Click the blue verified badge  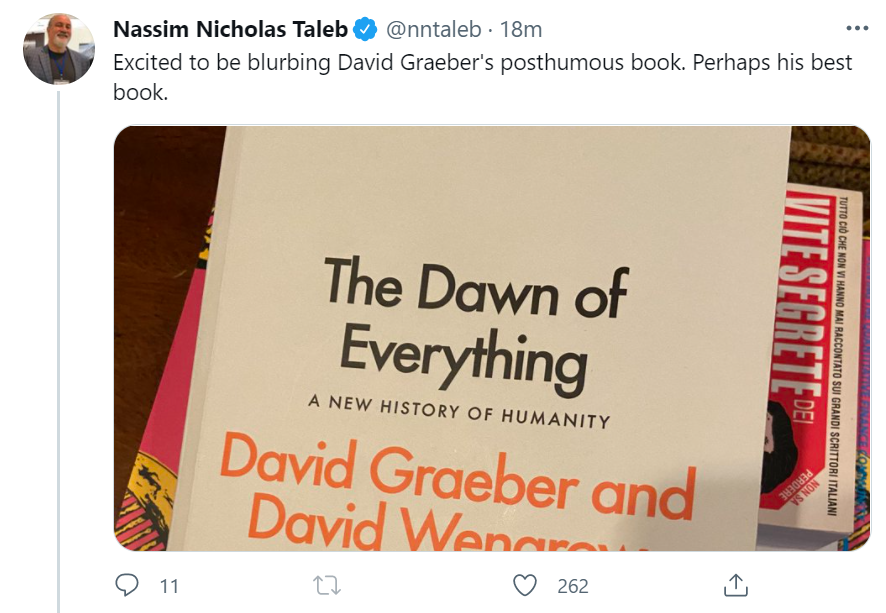click(363, 29)
